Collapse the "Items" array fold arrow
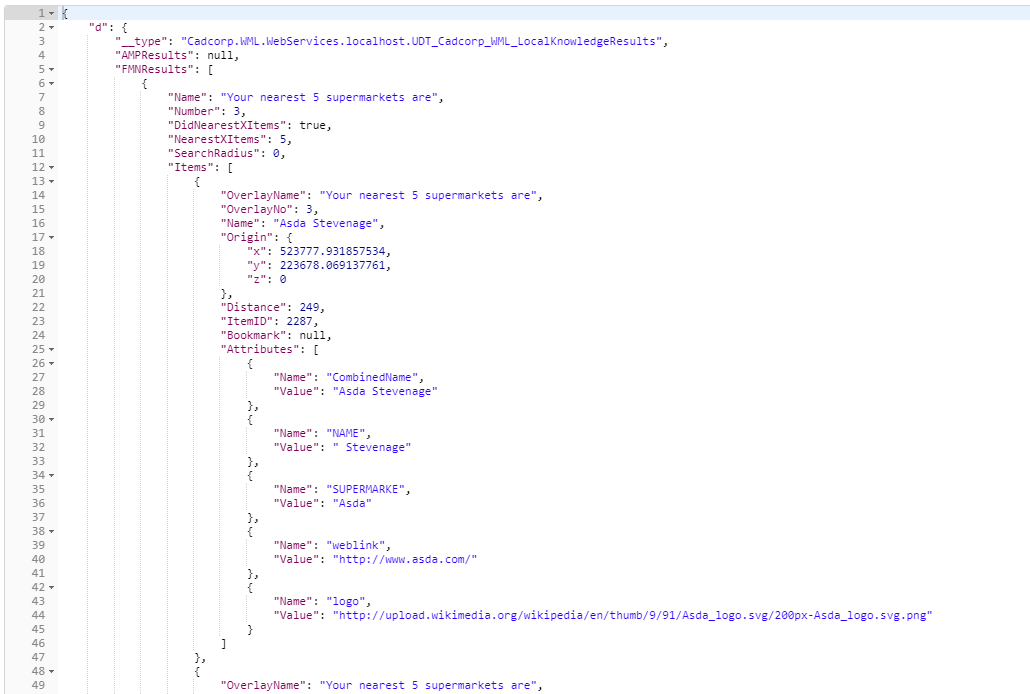The height and width of the screenshot is (694, 1030). (52, 168)
